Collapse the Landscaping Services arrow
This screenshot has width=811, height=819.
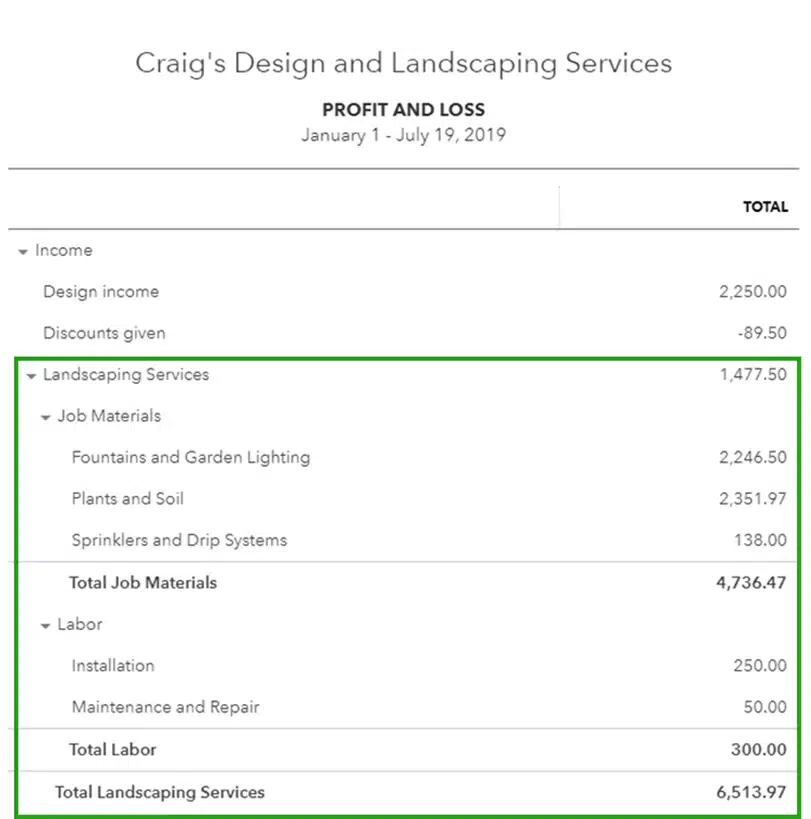[31, 376]
